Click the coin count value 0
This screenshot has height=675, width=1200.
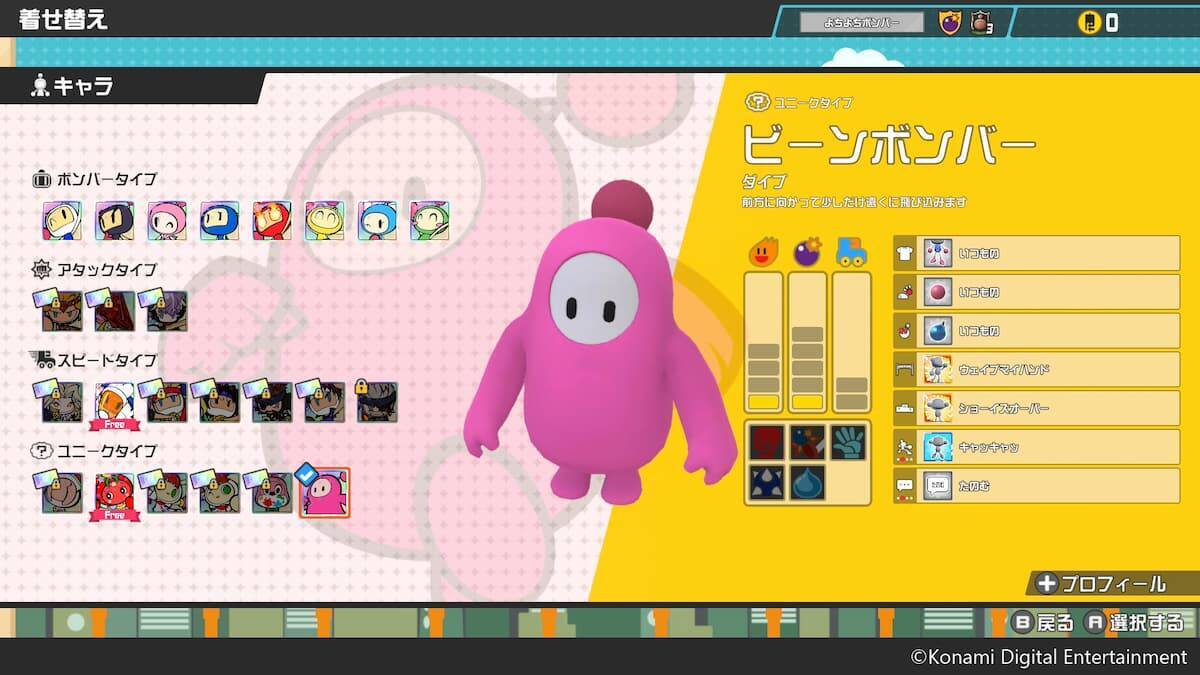click(x=1112, y=23)
